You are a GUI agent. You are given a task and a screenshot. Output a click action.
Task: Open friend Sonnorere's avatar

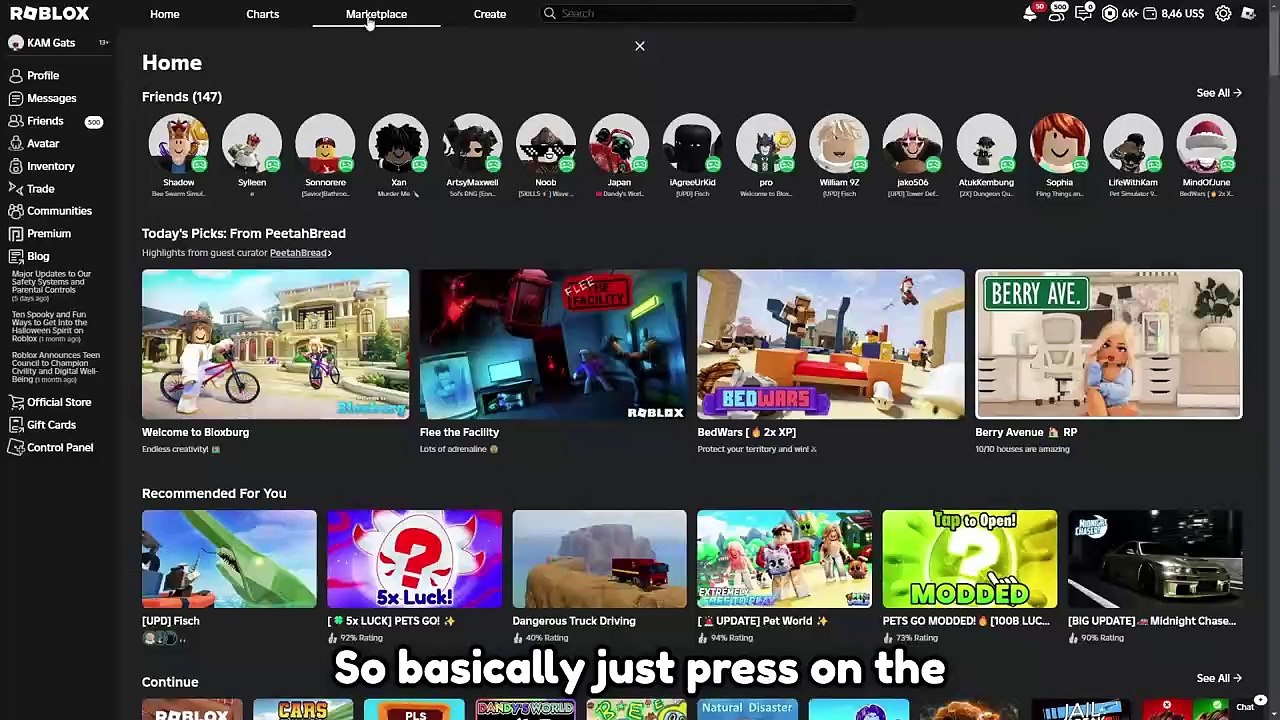pos(325,143)
